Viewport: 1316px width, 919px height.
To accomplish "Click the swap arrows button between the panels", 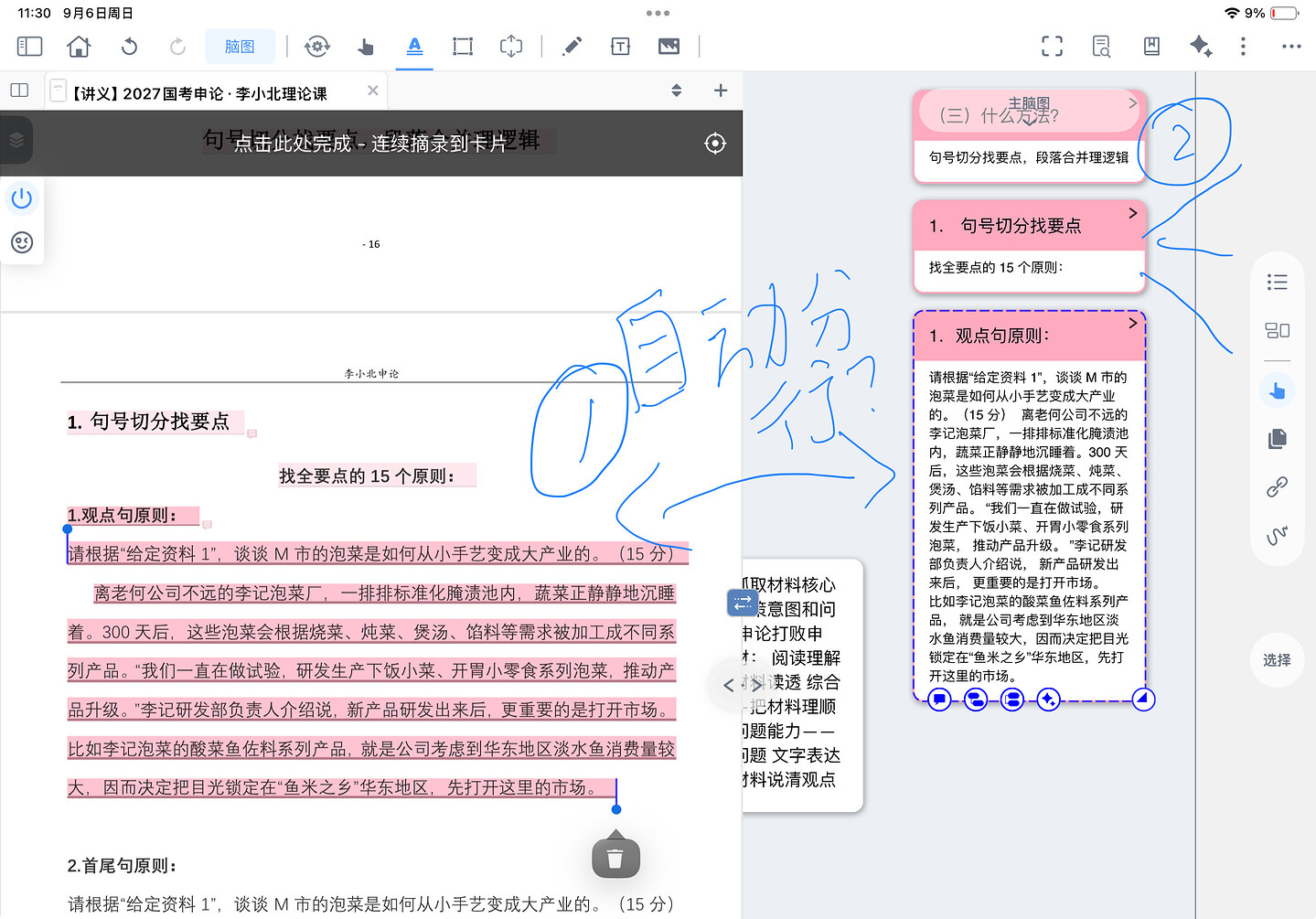I will (743, 604).
